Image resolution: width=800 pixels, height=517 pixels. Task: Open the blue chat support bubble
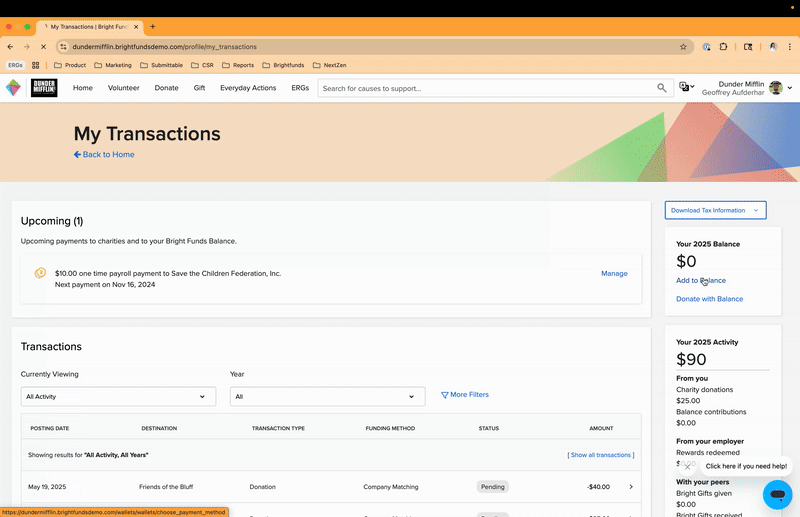[x=777, y=494]
